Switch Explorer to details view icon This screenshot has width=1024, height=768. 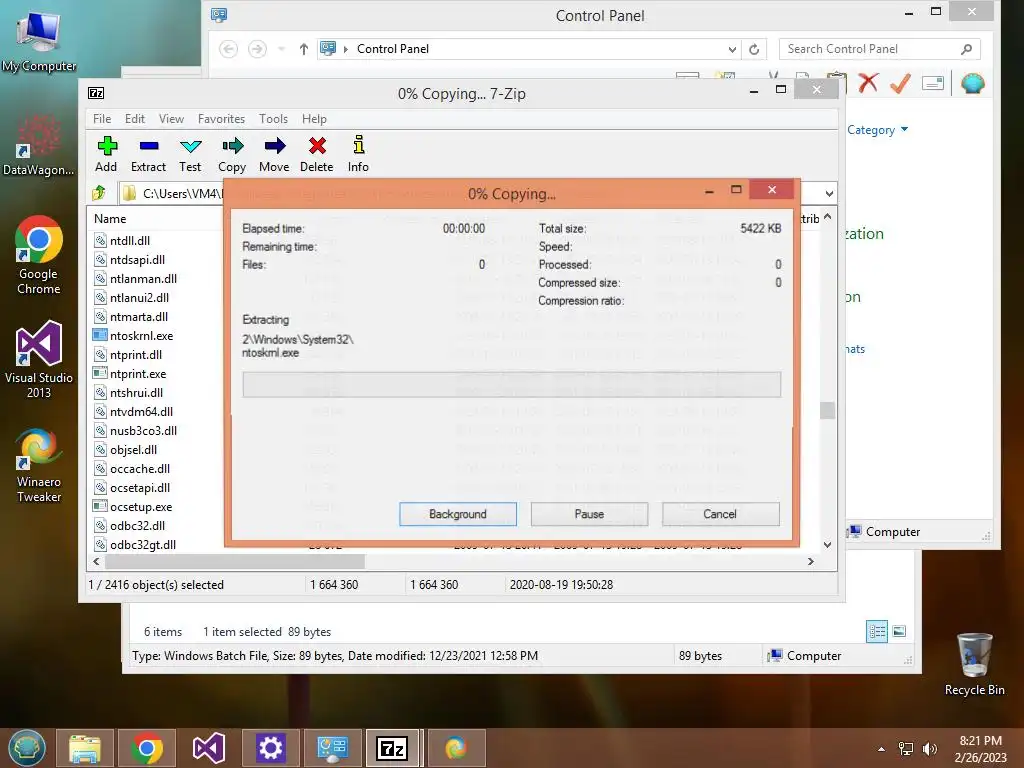tap(877, 631)
